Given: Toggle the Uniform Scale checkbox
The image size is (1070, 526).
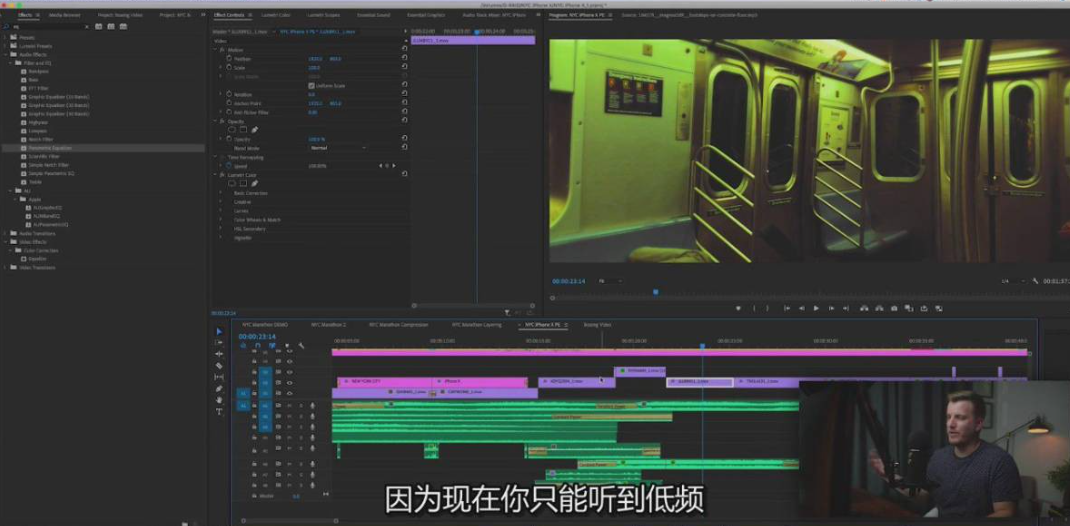Looking at the screenshot, I should 311,86.
